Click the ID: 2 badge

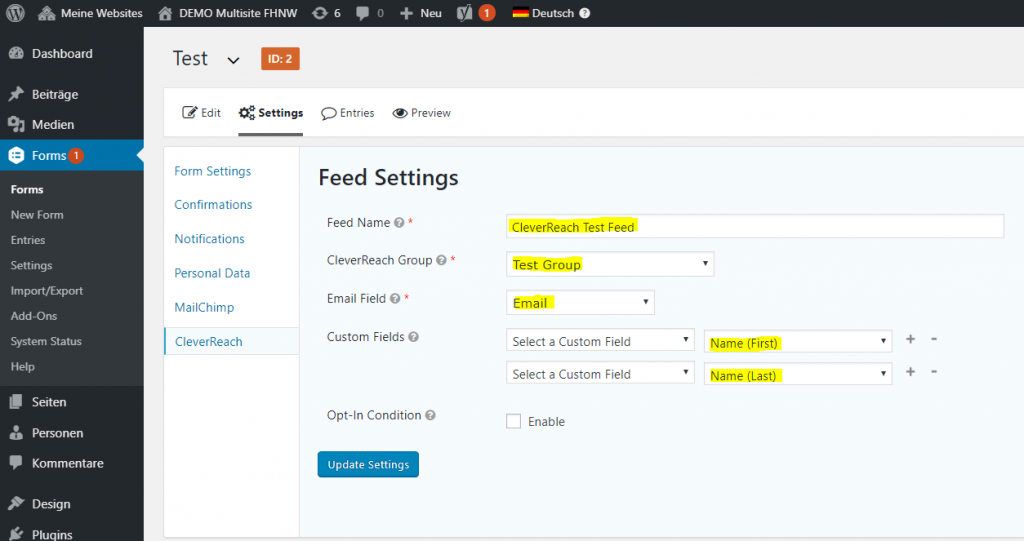click(280, 59)
